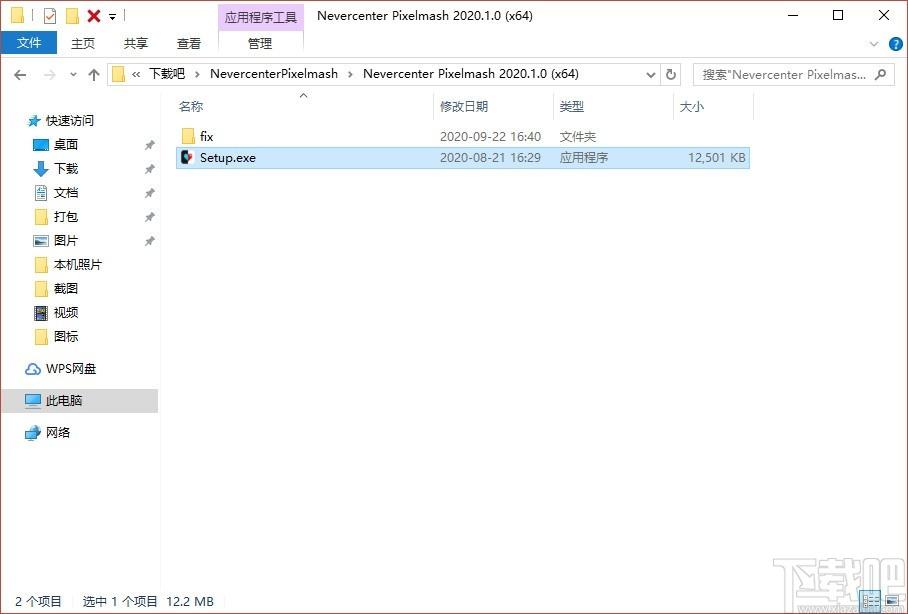This screenshot has height=614, width=908.
Task: Switch to the 主页 ribbon tab
Action: [83, 43]
